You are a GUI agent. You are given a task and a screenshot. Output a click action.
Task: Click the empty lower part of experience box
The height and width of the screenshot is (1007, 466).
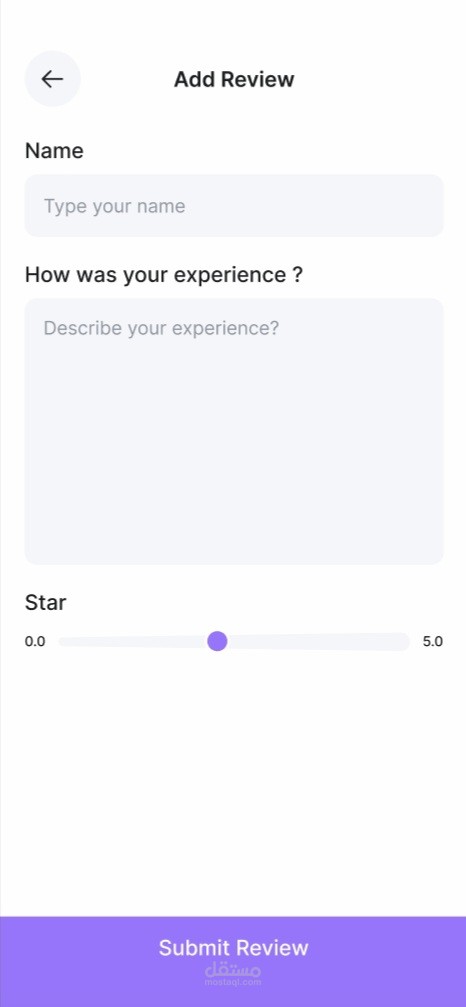(234, 488)
